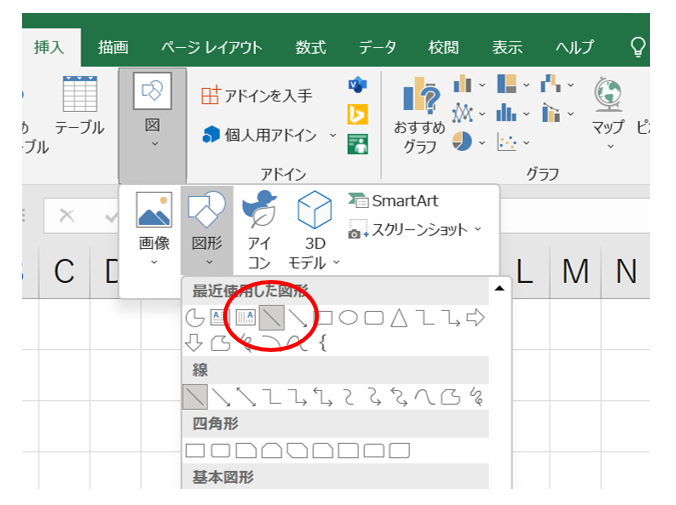The width and height of the screenshot is (676, 505).
Task: Insert an icon via アイコン button
Action: [x=260, y=229]
